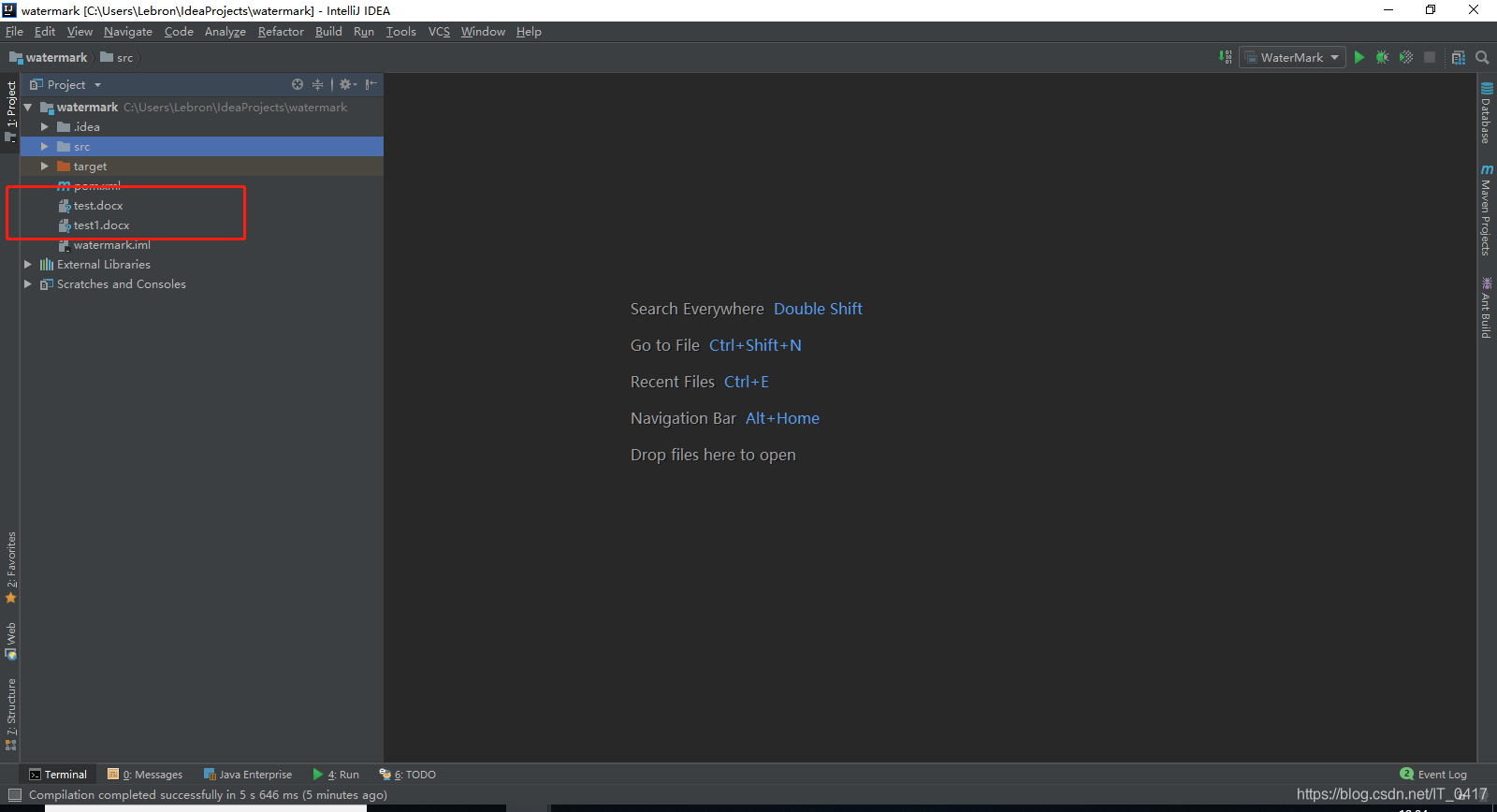
Task: Expand External Libraries node
Action: point(27,265)
